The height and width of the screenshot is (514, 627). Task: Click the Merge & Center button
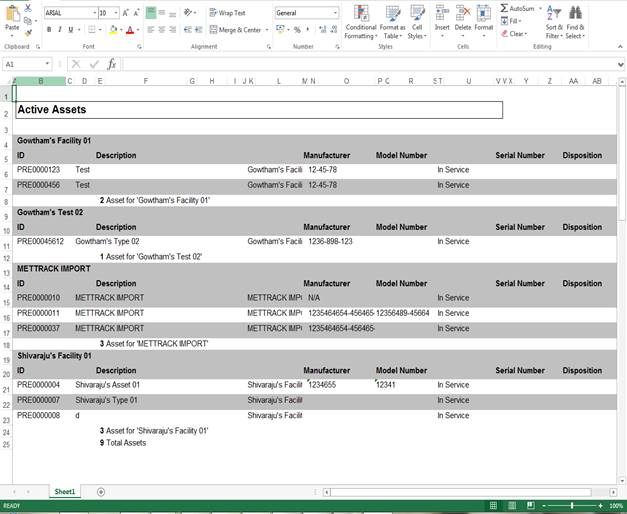pyautogui.click(x=236, y=30)
